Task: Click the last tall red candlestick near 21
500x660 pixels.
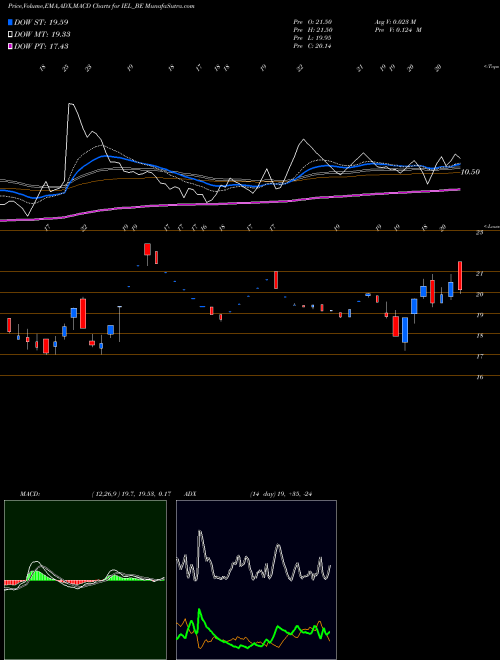Action: (460, 276)
